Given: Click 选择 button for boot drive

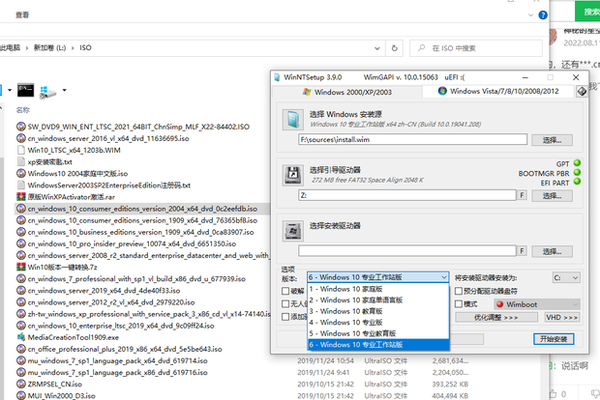Looking at the screenshot, I should tap(552, 196).
